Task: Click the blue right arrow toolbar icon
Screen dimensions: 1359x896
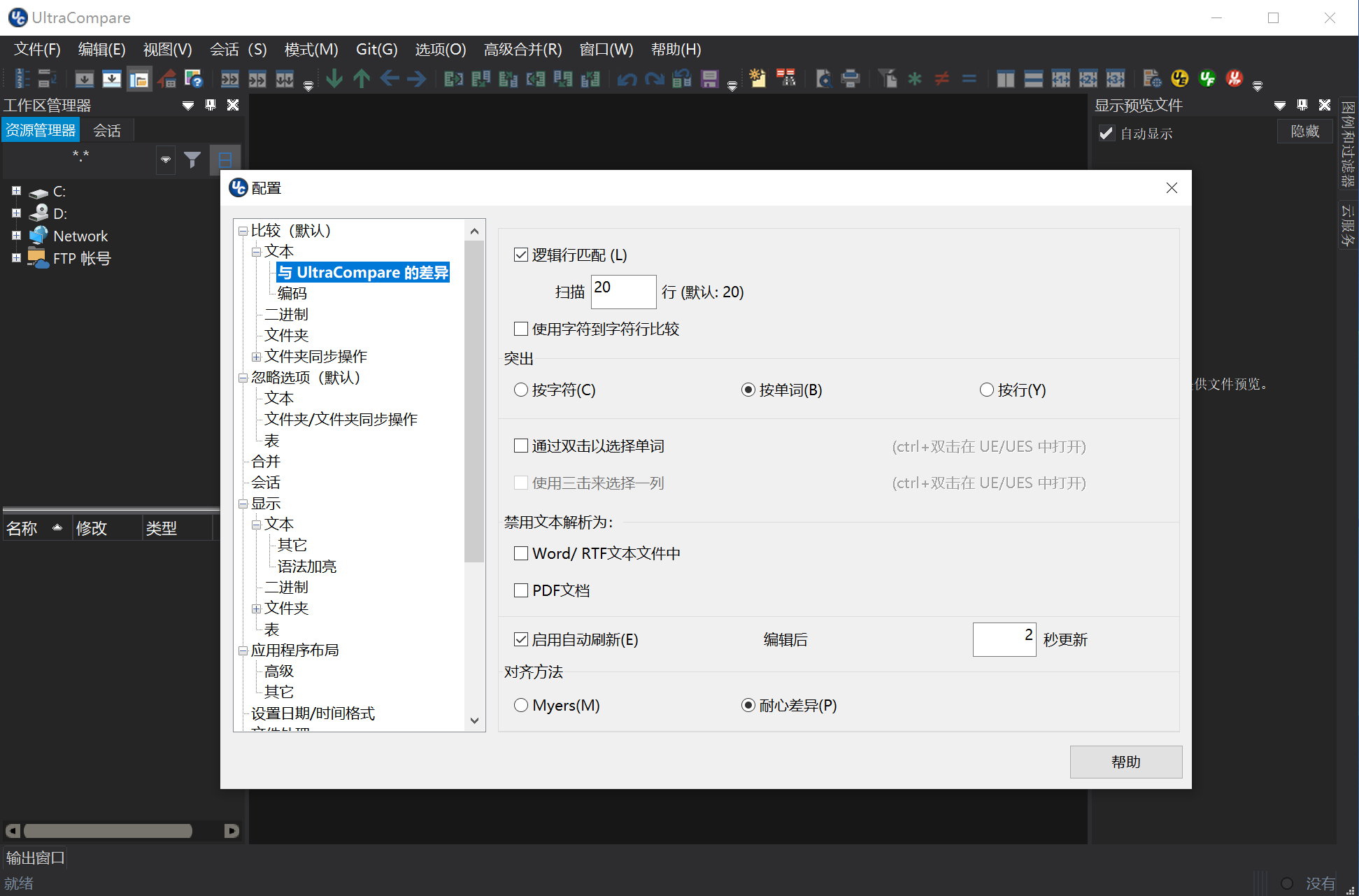Action: coord(417,78)
